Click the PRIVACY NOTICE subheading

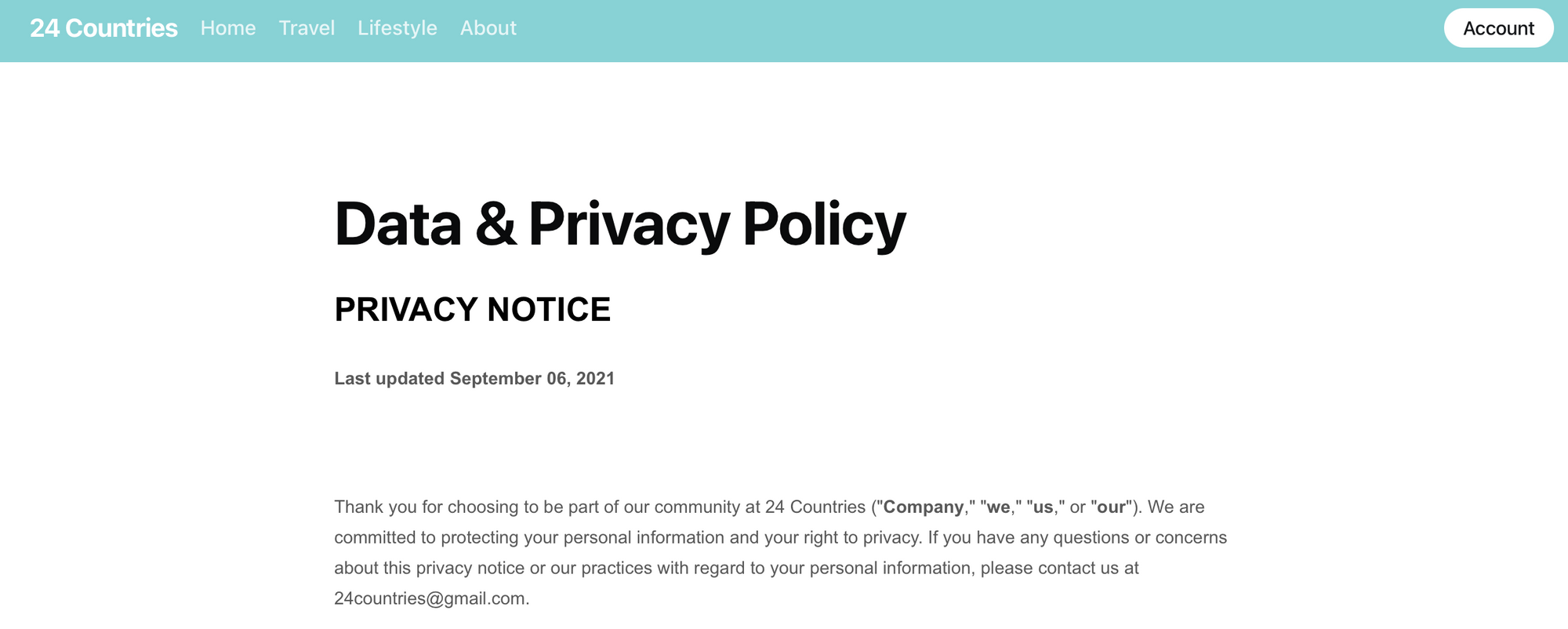[472, 310]
